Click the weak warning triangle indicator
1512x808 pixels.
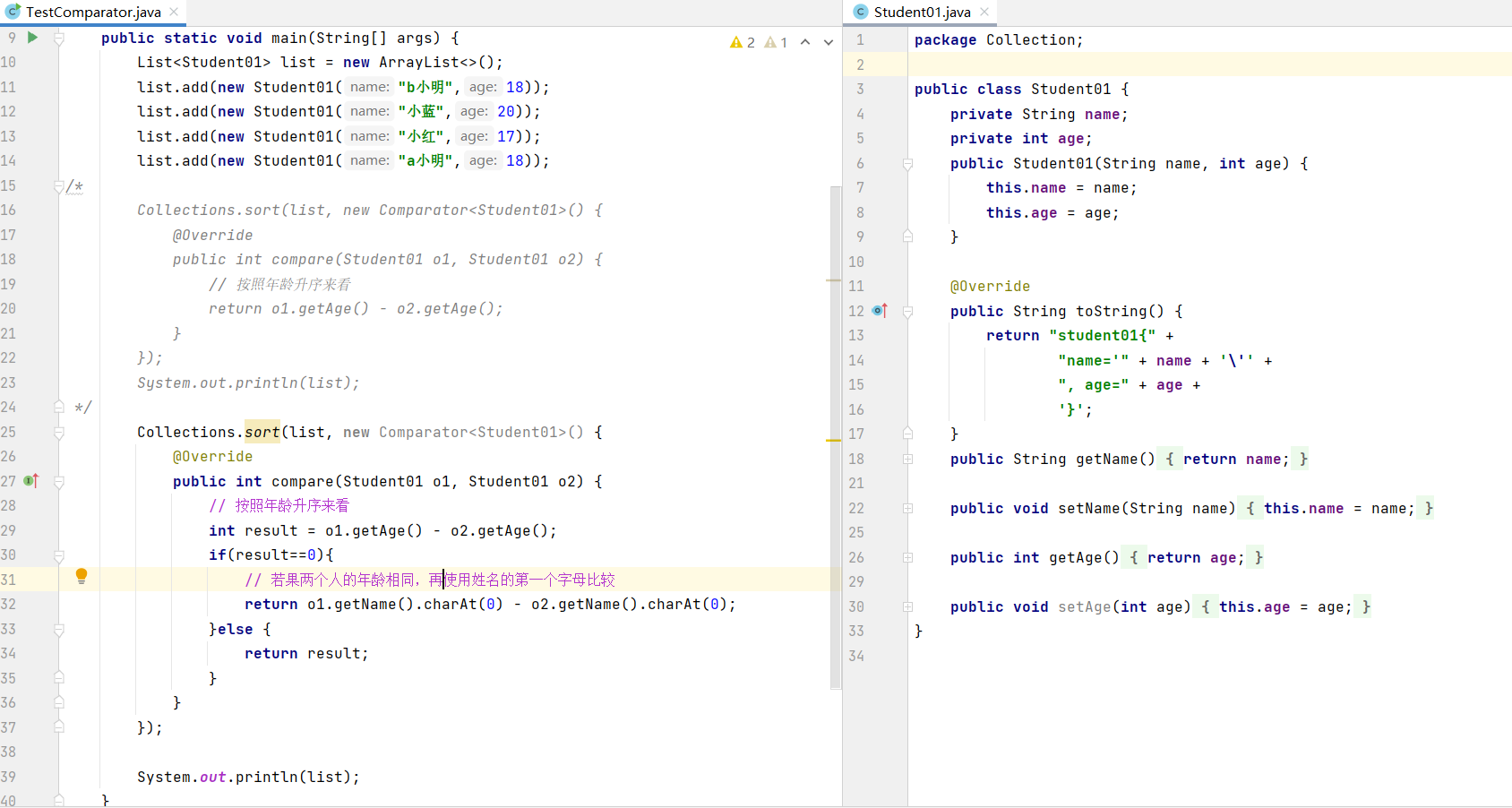(776, 42)
